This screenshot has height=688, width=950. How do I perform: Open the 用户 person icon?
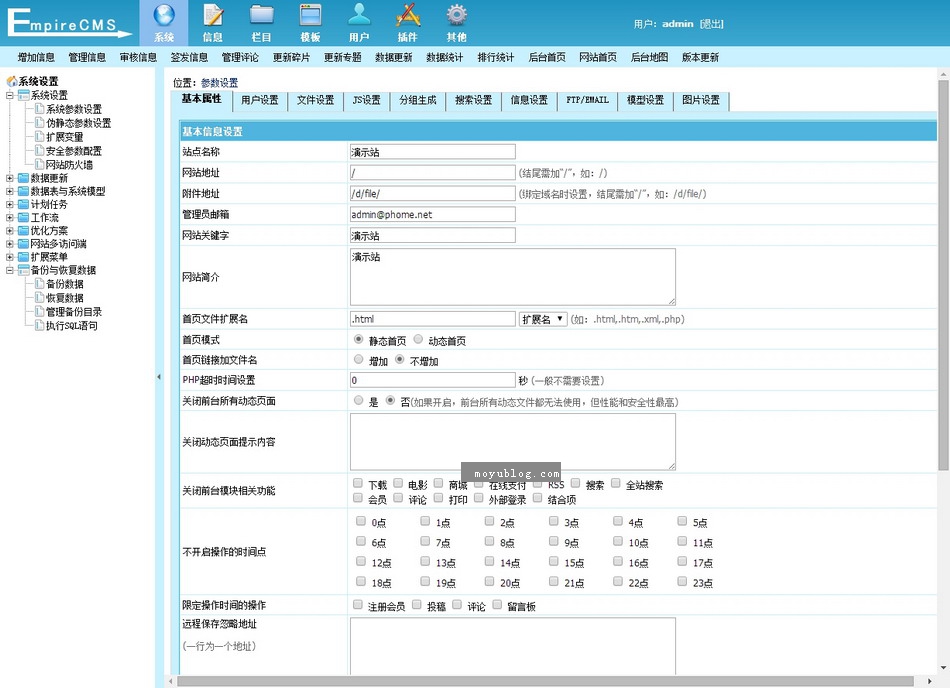[x=359, y=16]
